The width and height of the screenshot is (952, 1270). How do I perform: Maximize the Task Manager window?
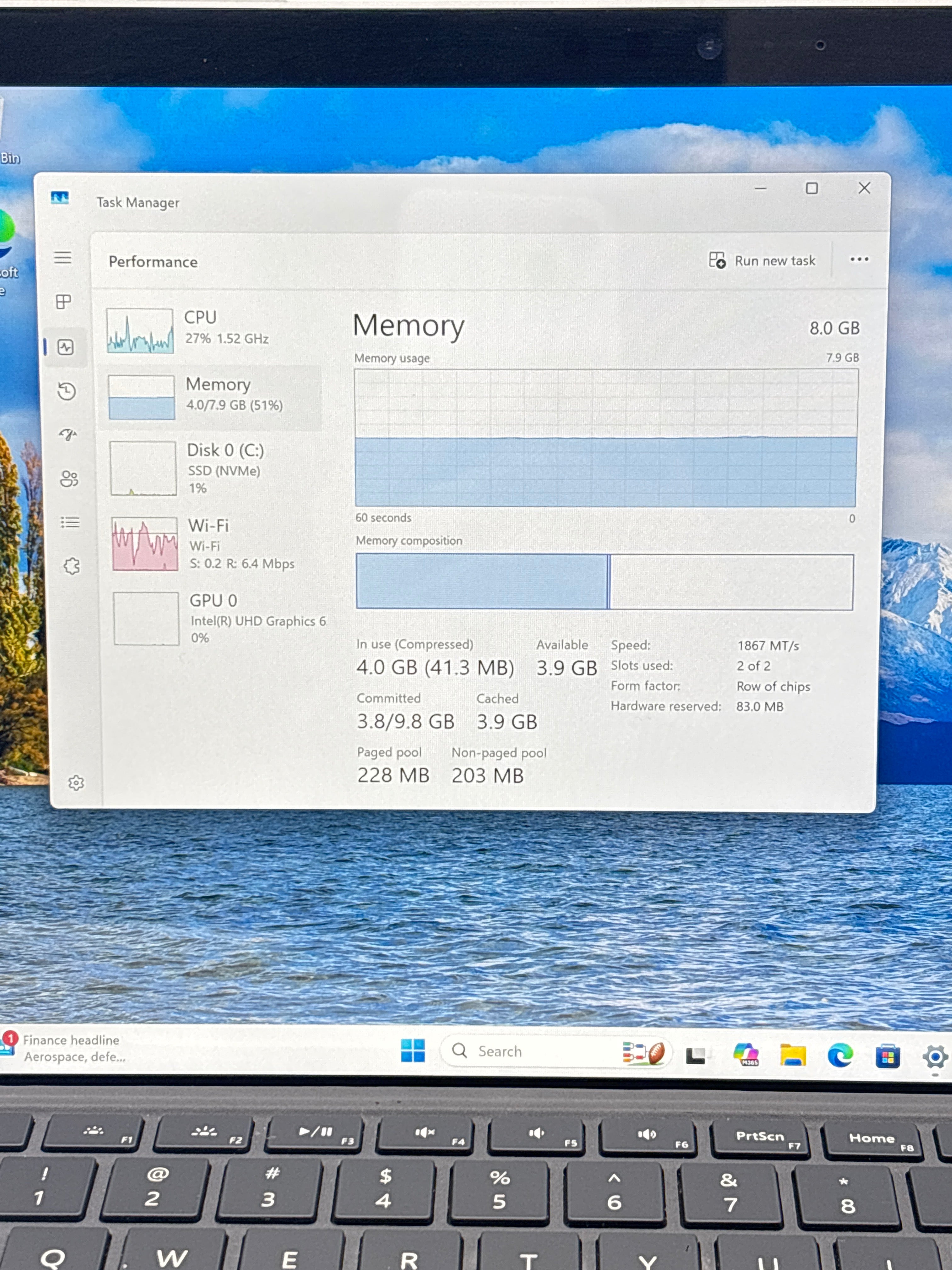tap(811, 188)
